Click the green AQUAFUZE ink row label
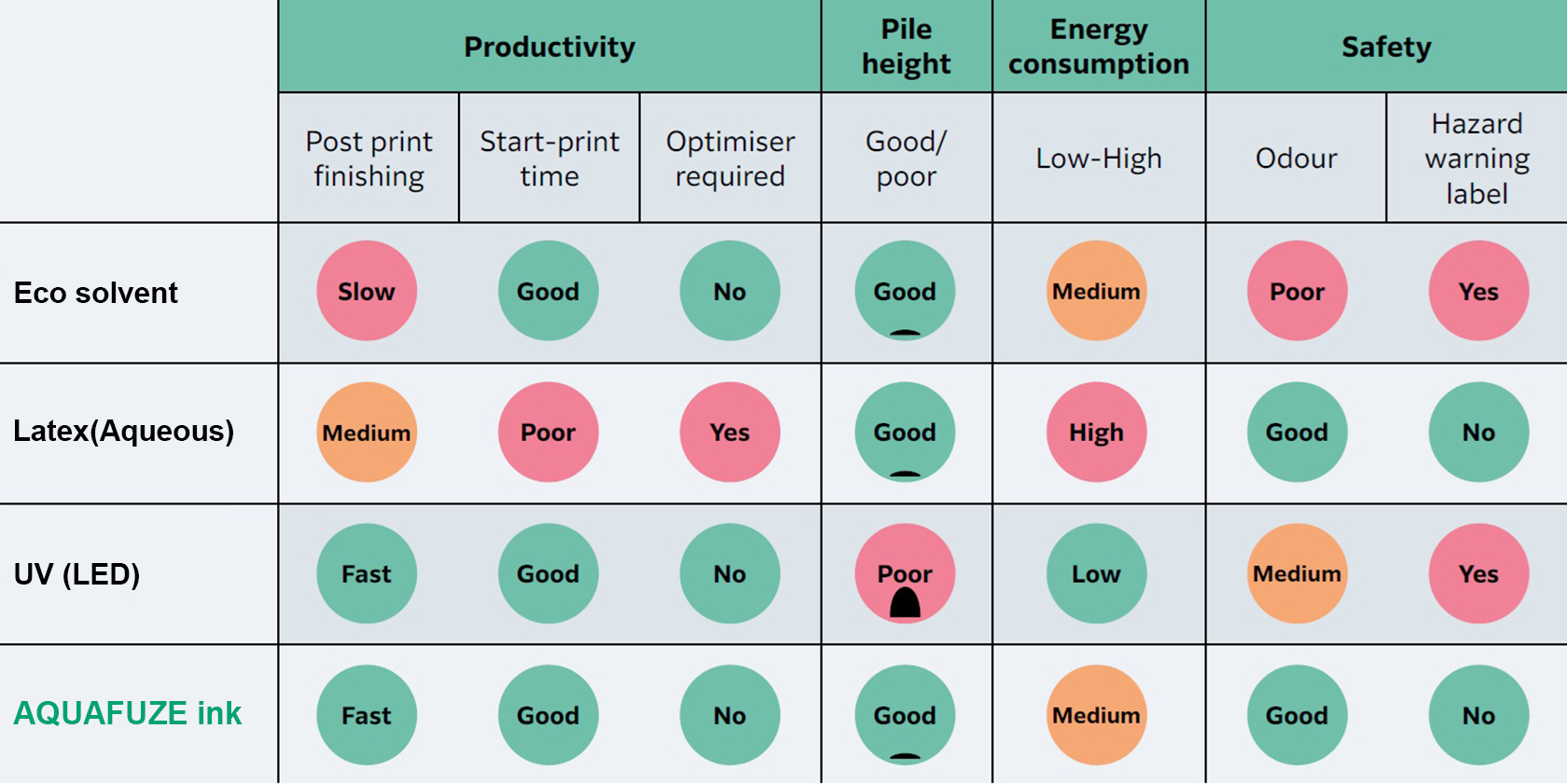This screenshot has height=784, width=1567. (x=128, y=713)
